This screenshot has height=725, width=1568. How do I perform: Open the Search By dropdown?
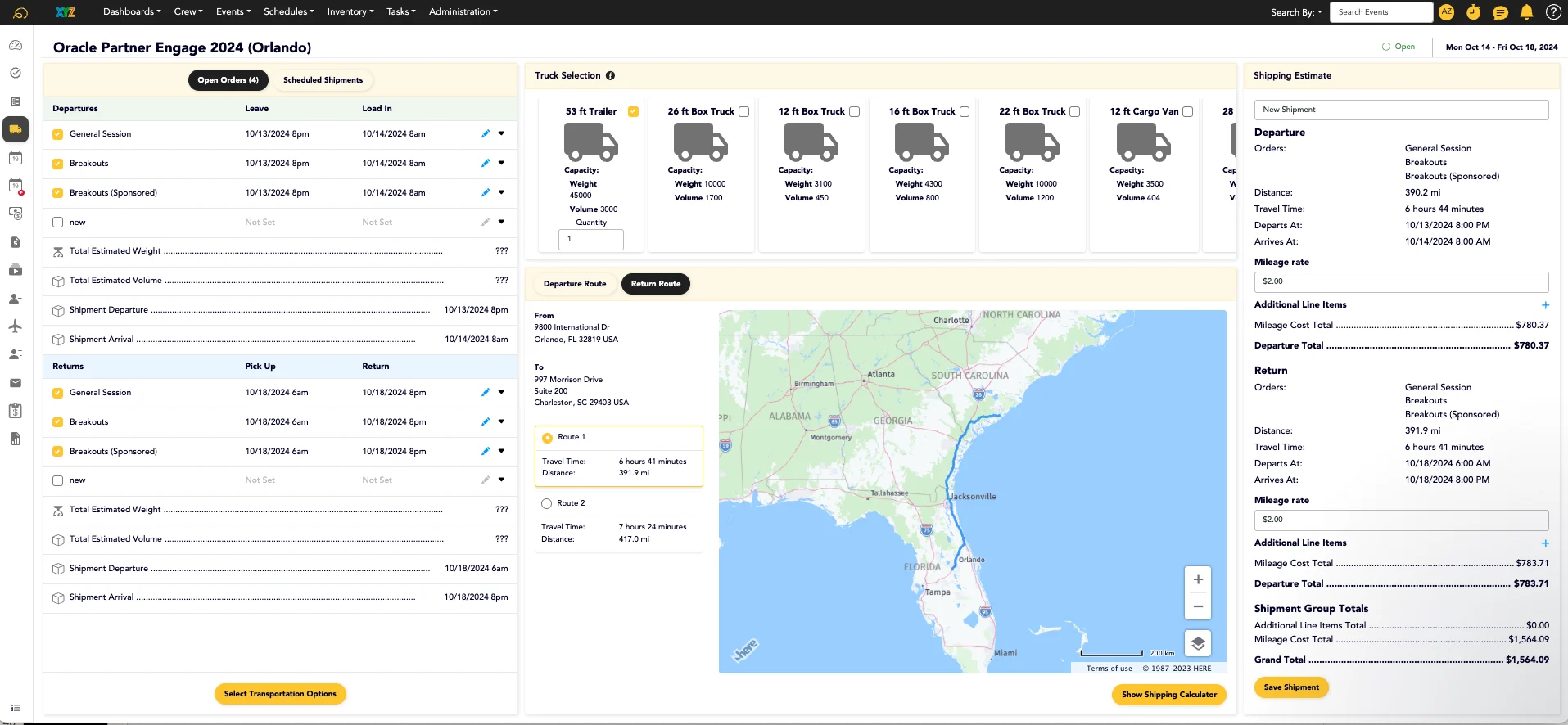[1296, 12]
